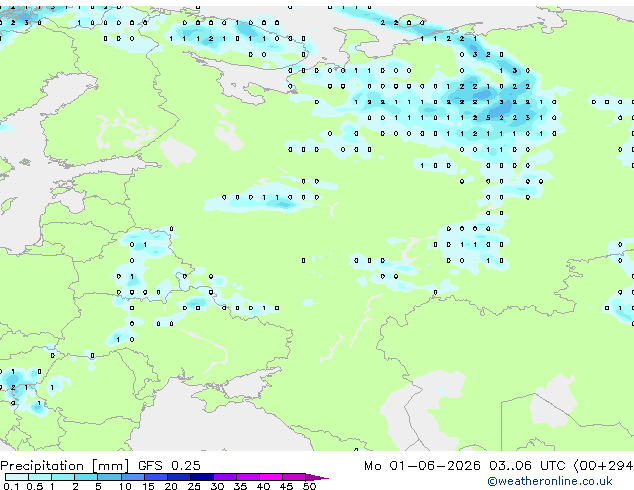Select the 15–20 mm legend swatch
The width and height of the screenshot is (634, 490).
pos(155,477)
